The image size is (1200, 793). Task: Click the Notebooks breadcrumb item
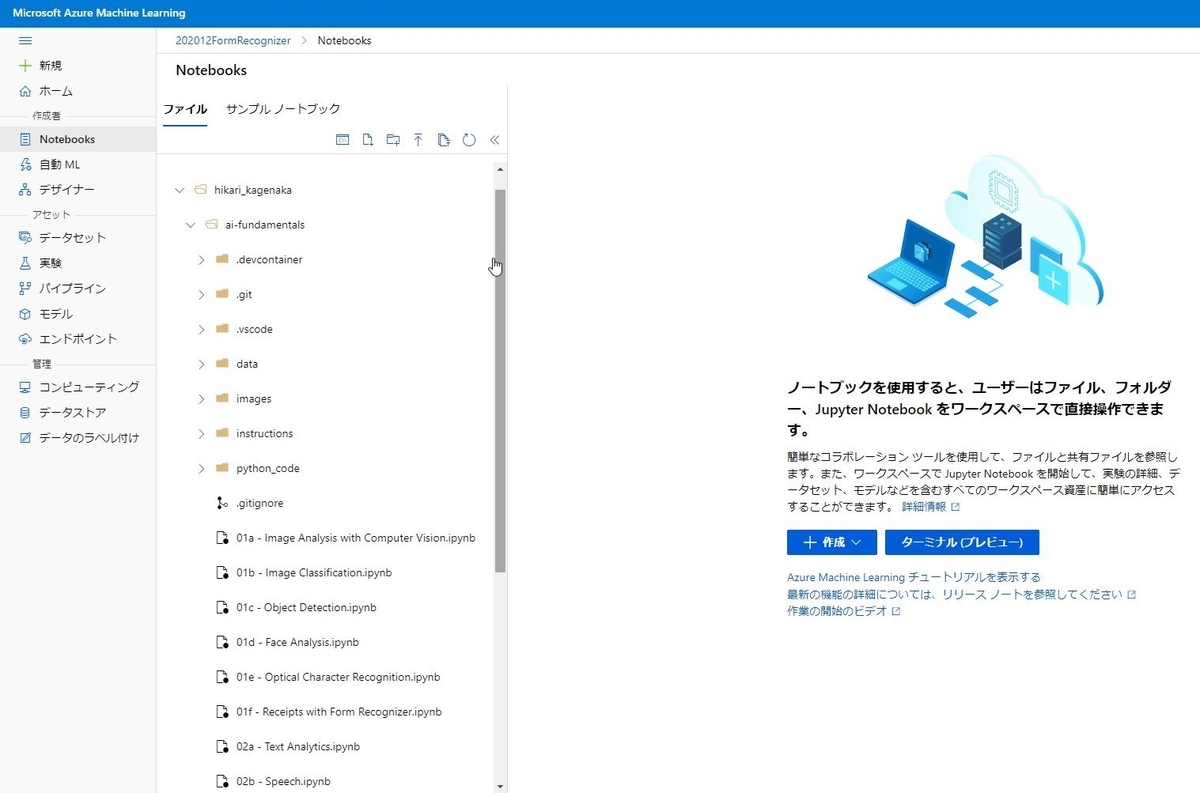(x=344, y=41)
